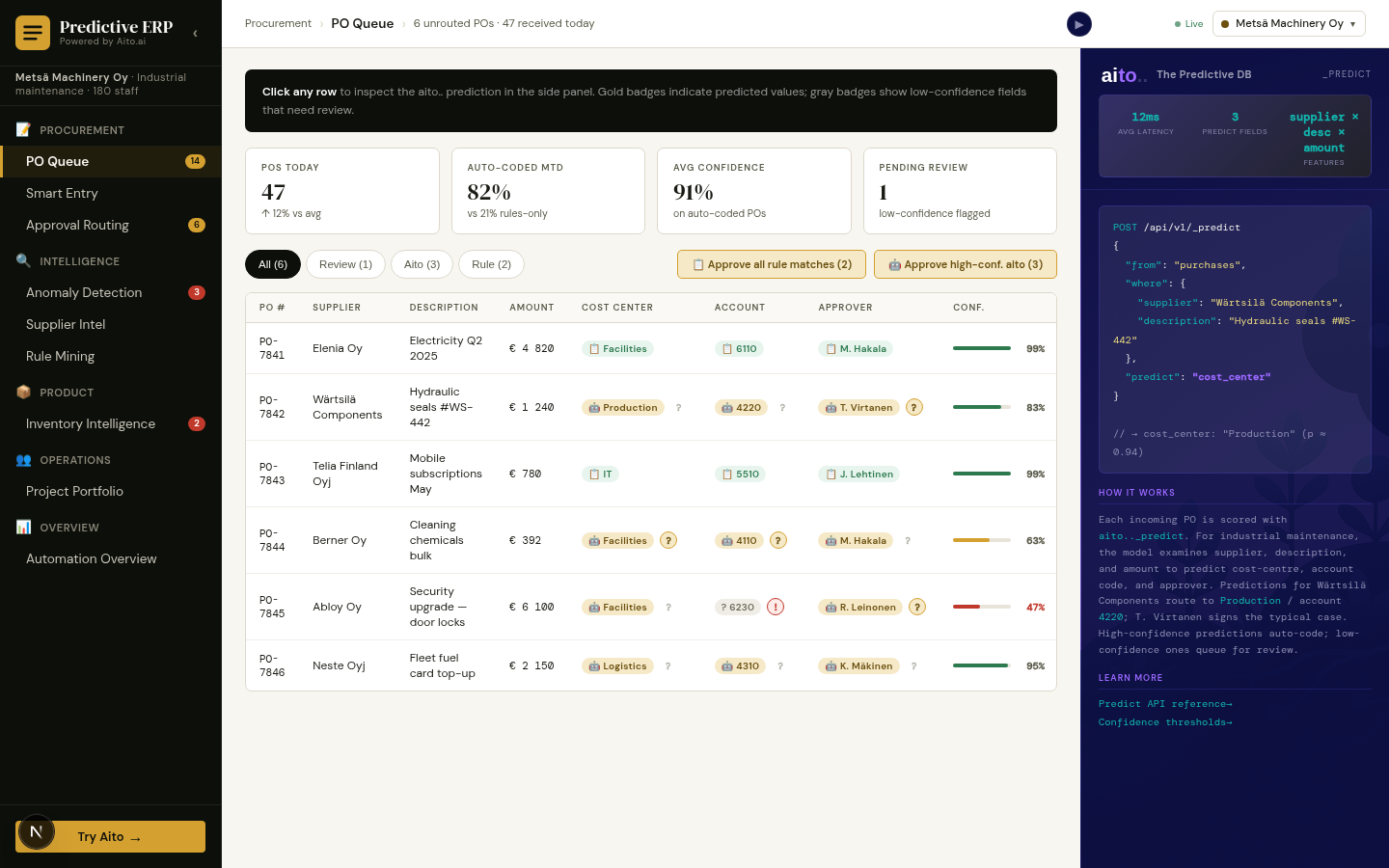
Task: Click the Approval Routing badge showing 6
Action: tap(197, 225)
